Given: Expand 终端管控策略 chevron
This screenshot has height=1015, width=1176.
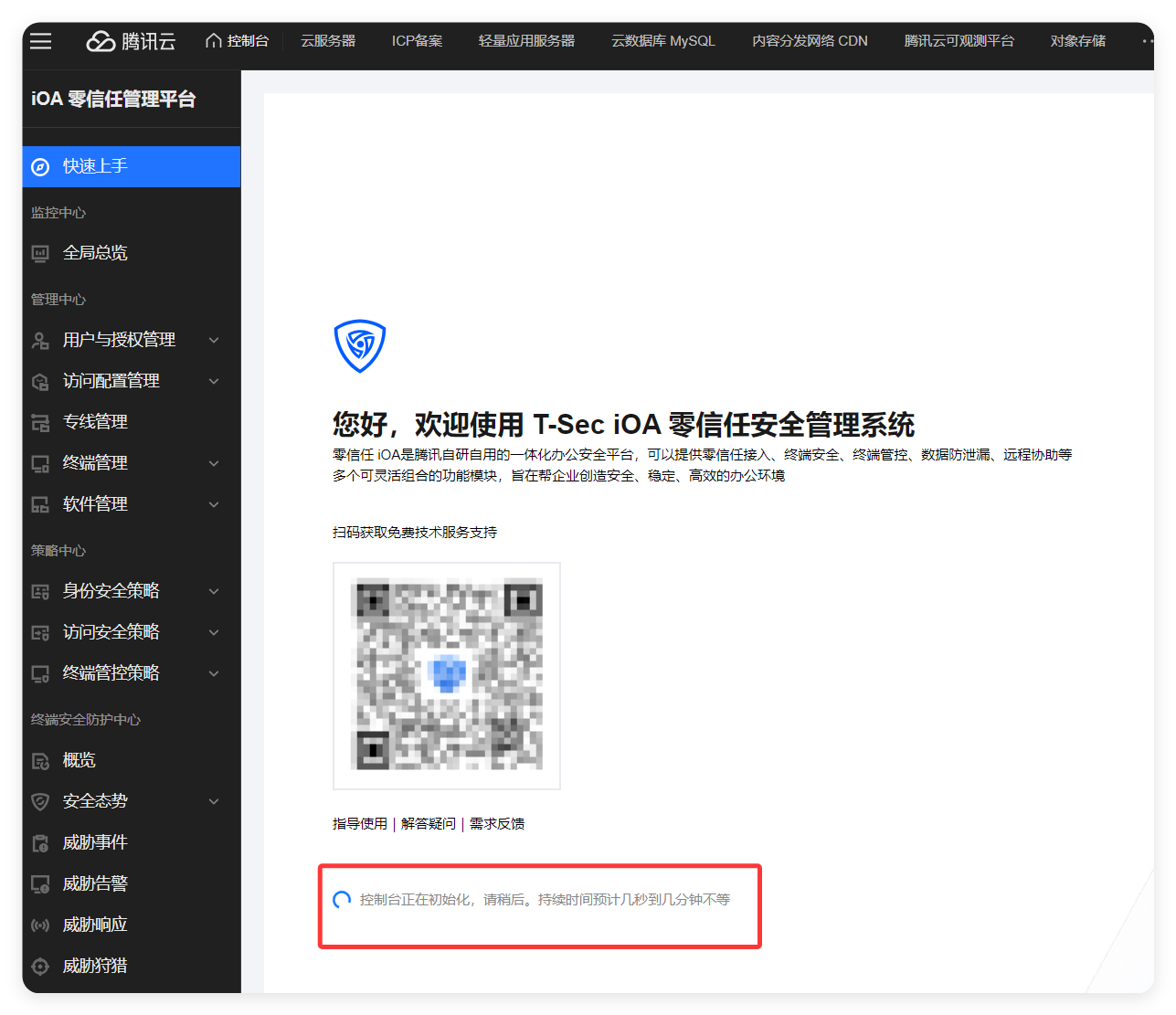Looking at the screenshot, I should click(x=214, y=673).
